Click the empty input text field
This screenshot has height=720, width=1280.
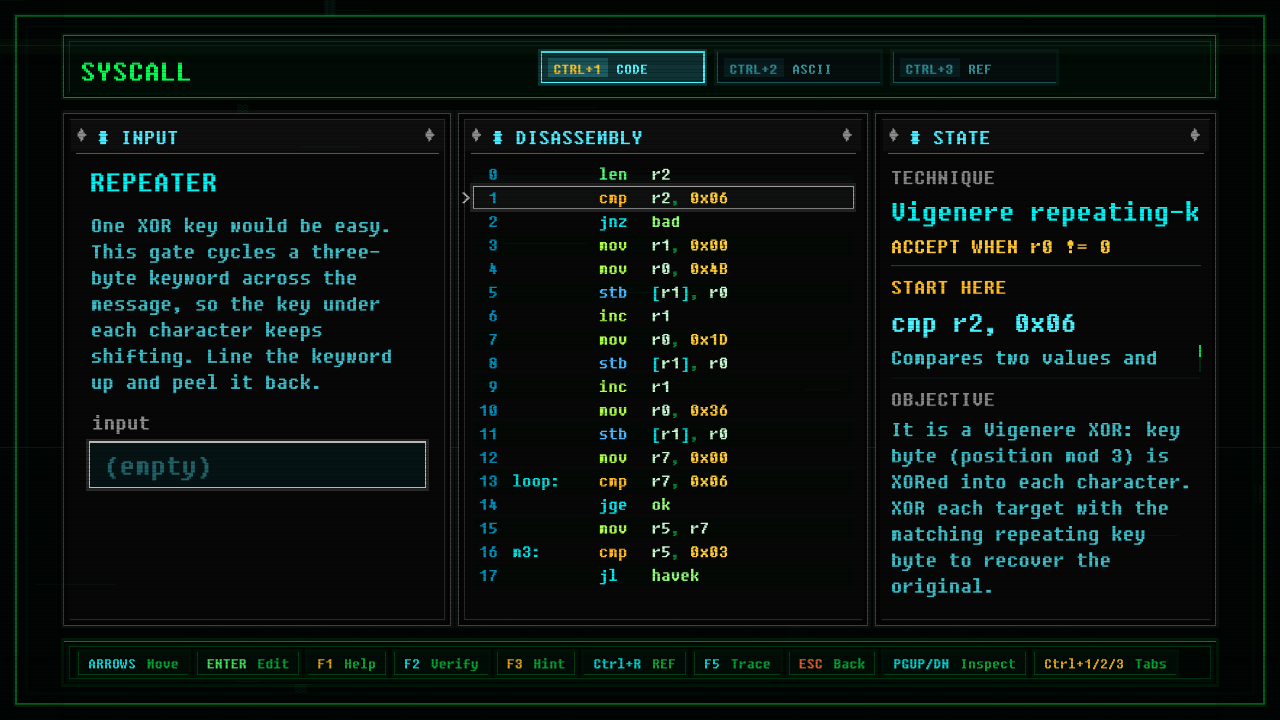pos(258,465)
